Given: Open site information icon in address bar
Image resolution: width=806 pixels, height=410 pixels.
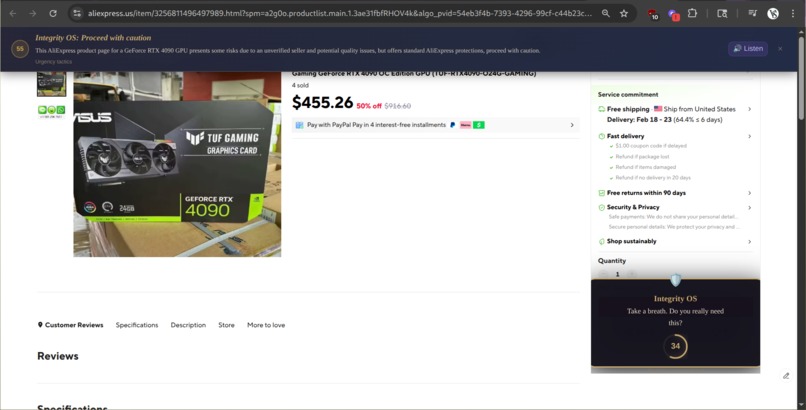Looking at the screenshot, I should click(x=77, y=13).
